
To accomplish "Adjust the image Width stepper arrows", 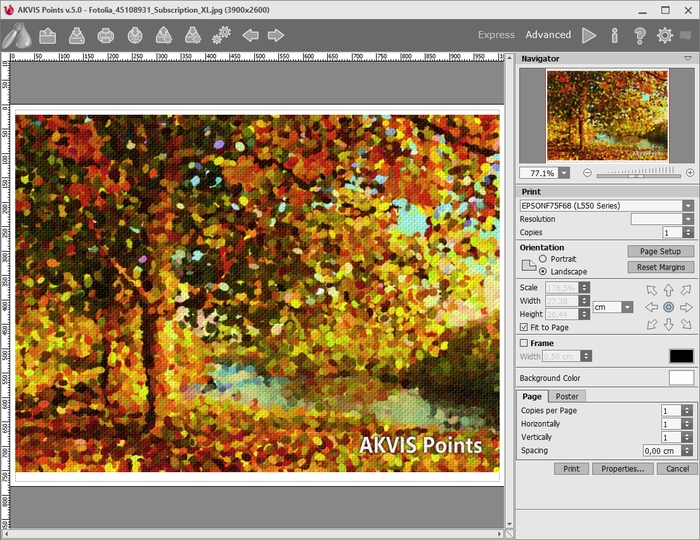I will click(x=584, y=301).
